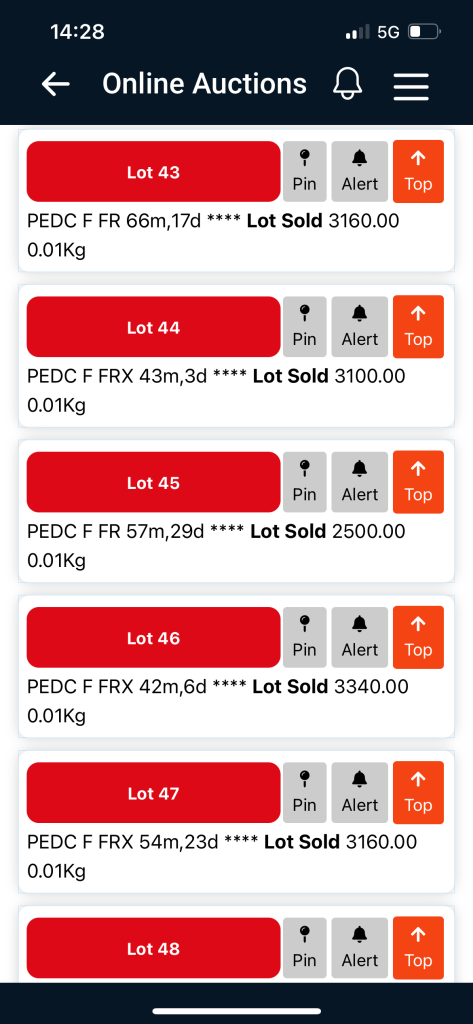The width and height of the screenshot is (473, 1024).
Task: Jump to top from Lot 43
Action: (x=418, y=172)
